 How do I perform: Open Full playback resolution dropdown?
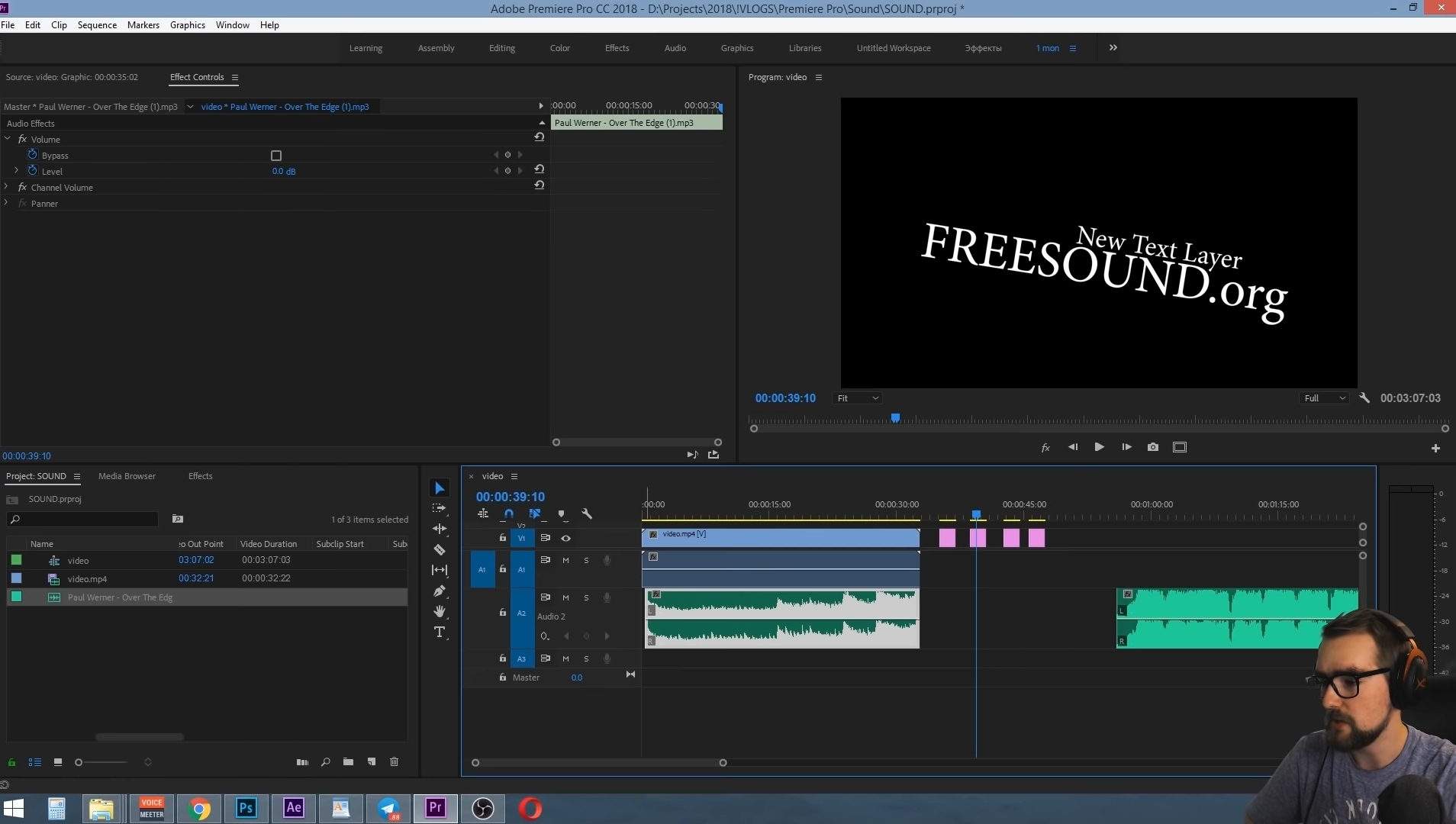click(x=1325, y=398)
